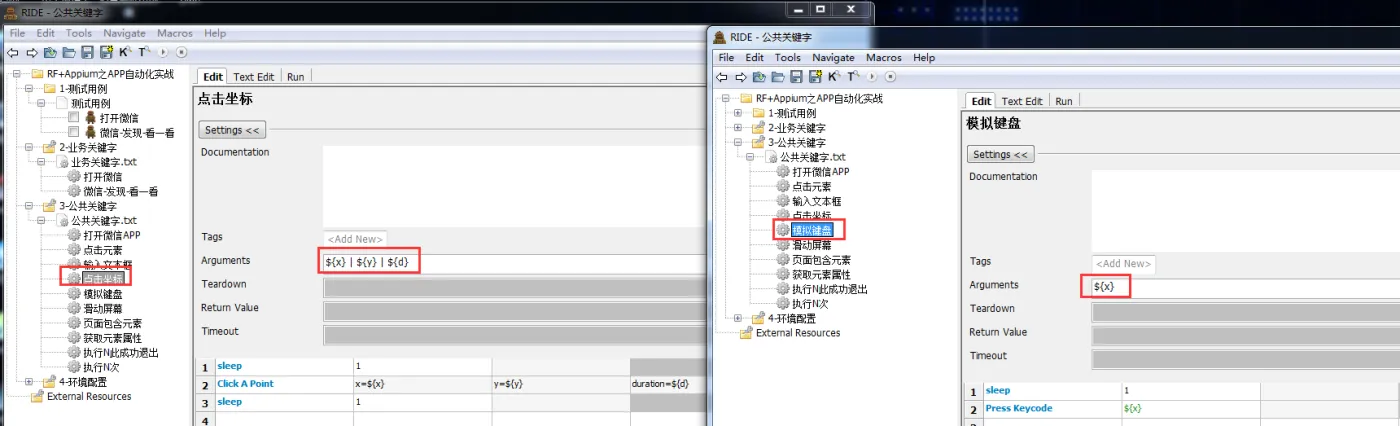This screenshot has width=1400, height=426.
Task: Open Tools menu in left RIDE window
Action: pos(79,33)
